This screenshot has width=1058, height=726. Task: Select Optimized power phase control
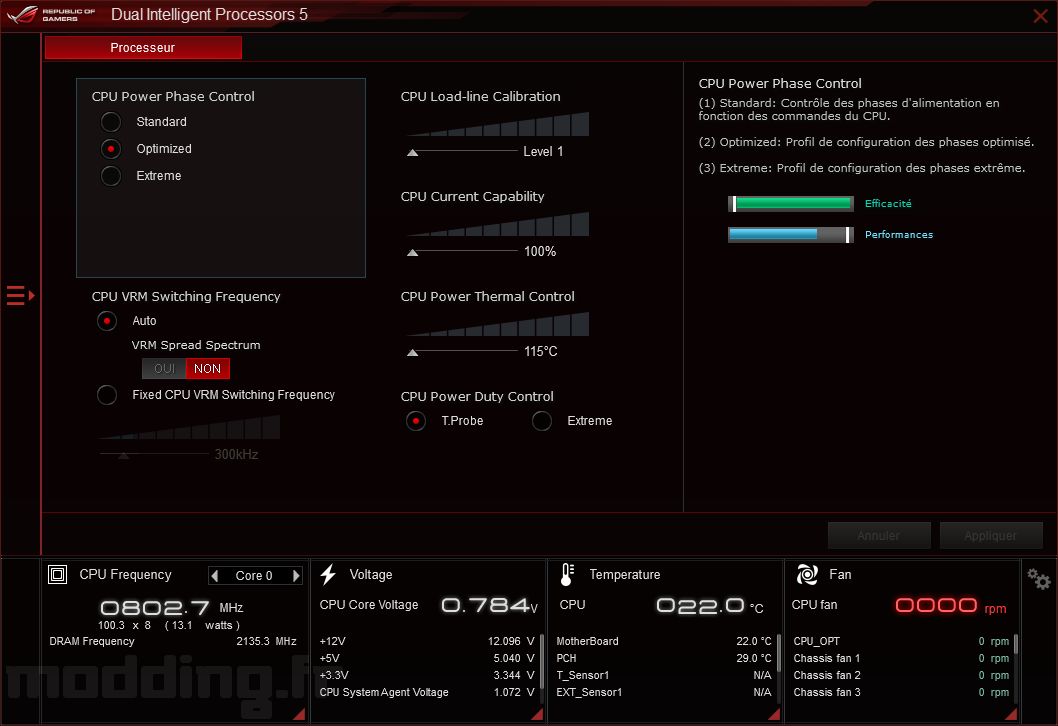111,149
